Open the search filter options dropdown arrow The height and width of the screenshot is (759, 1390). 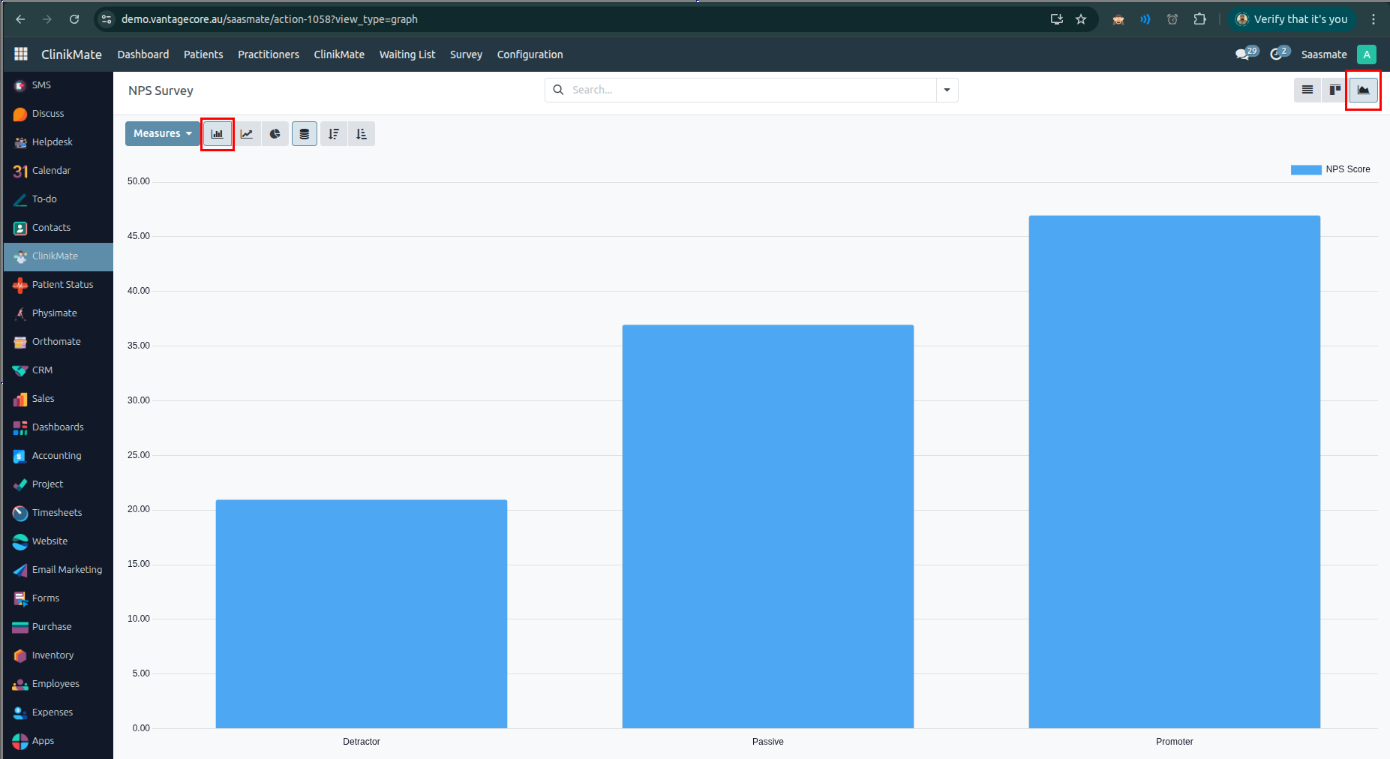coord(946,90)
